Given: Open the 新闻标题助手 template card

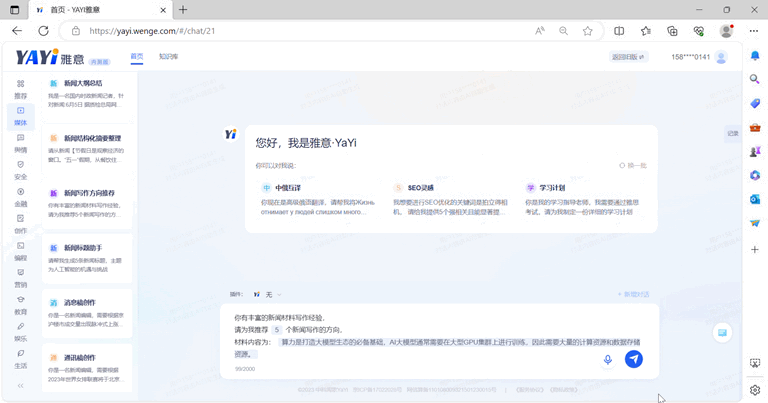Looking at the screenshot, I should pos(87,259).
